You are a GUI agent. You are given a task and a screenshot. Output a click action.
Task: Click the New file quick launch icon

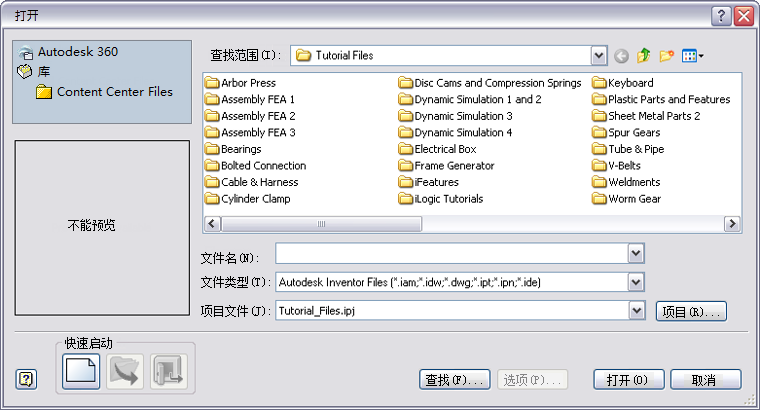(x=82, y=371)
